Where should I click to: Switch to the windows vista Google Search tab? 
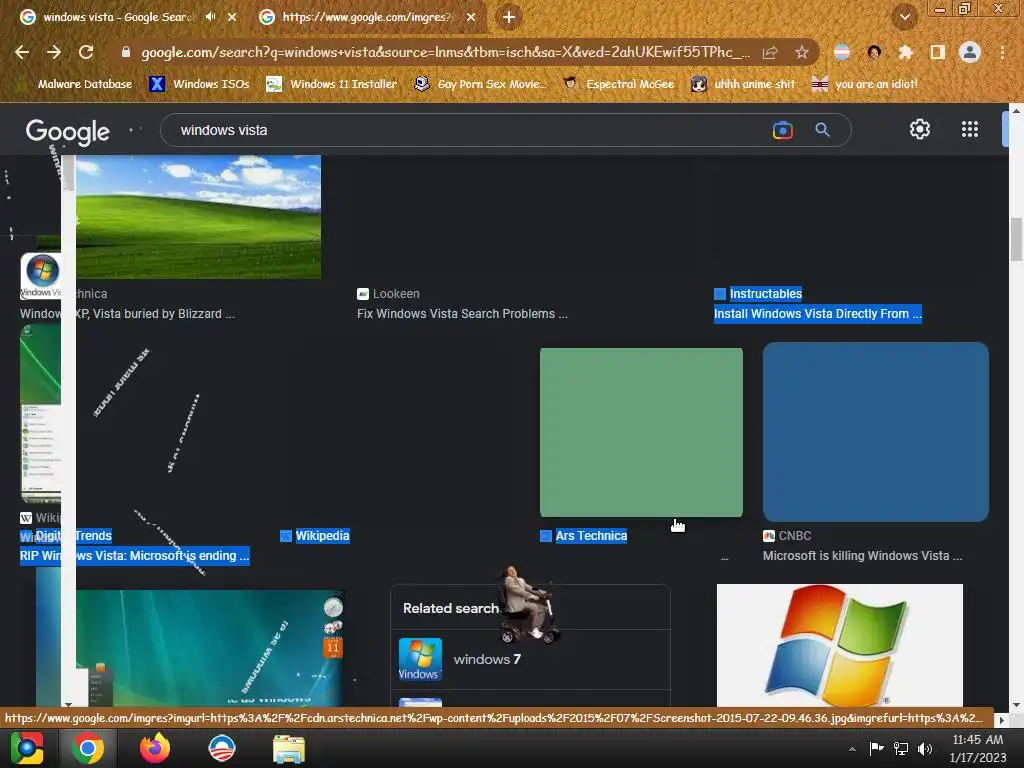pyautogui.click(x=118, y=17)
